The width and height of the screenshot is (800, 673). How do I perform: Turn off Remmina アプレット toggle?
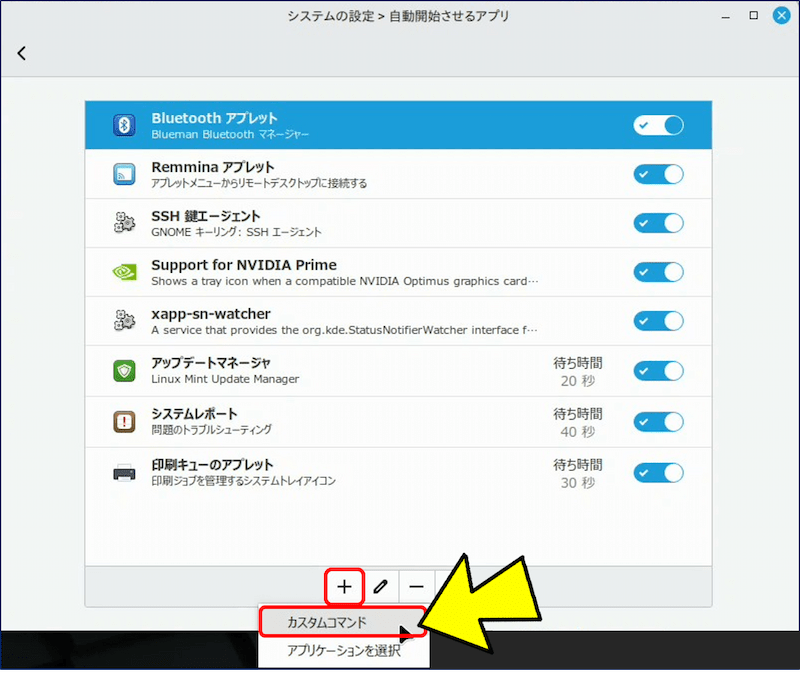(658, 174)
